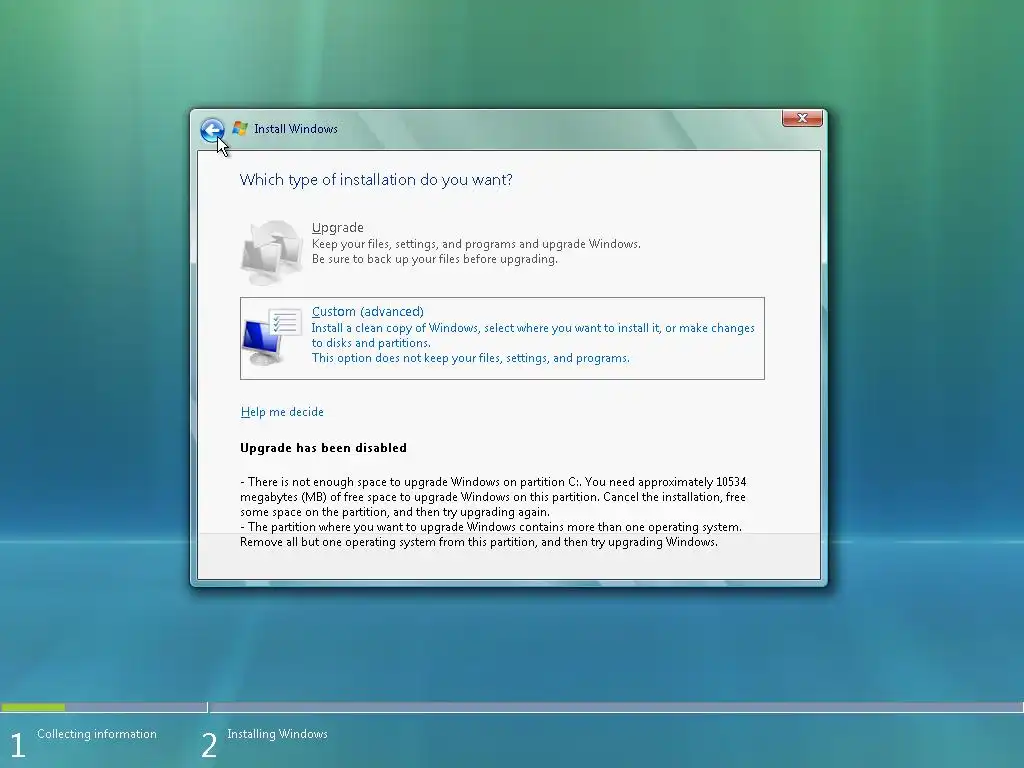Click 'Keep your files, settings, and programs' text
The width and height of the screenshot is (1024, 768).
point(476,244)
